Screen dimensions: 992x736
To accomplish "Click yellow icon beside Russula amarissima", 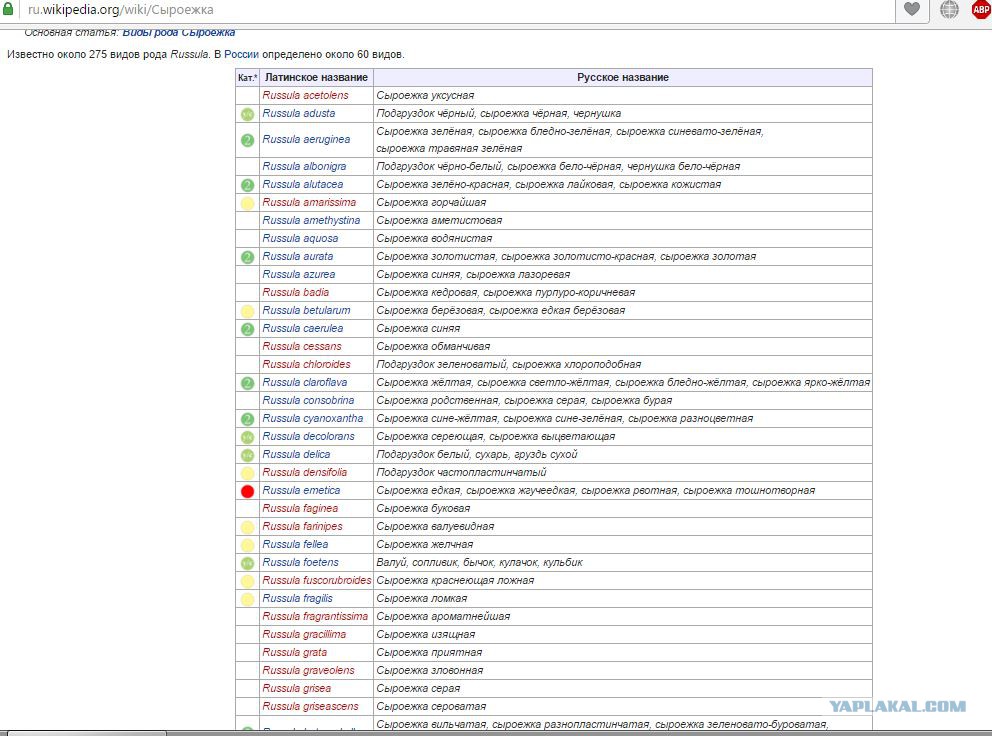I will tap(247, 203).
